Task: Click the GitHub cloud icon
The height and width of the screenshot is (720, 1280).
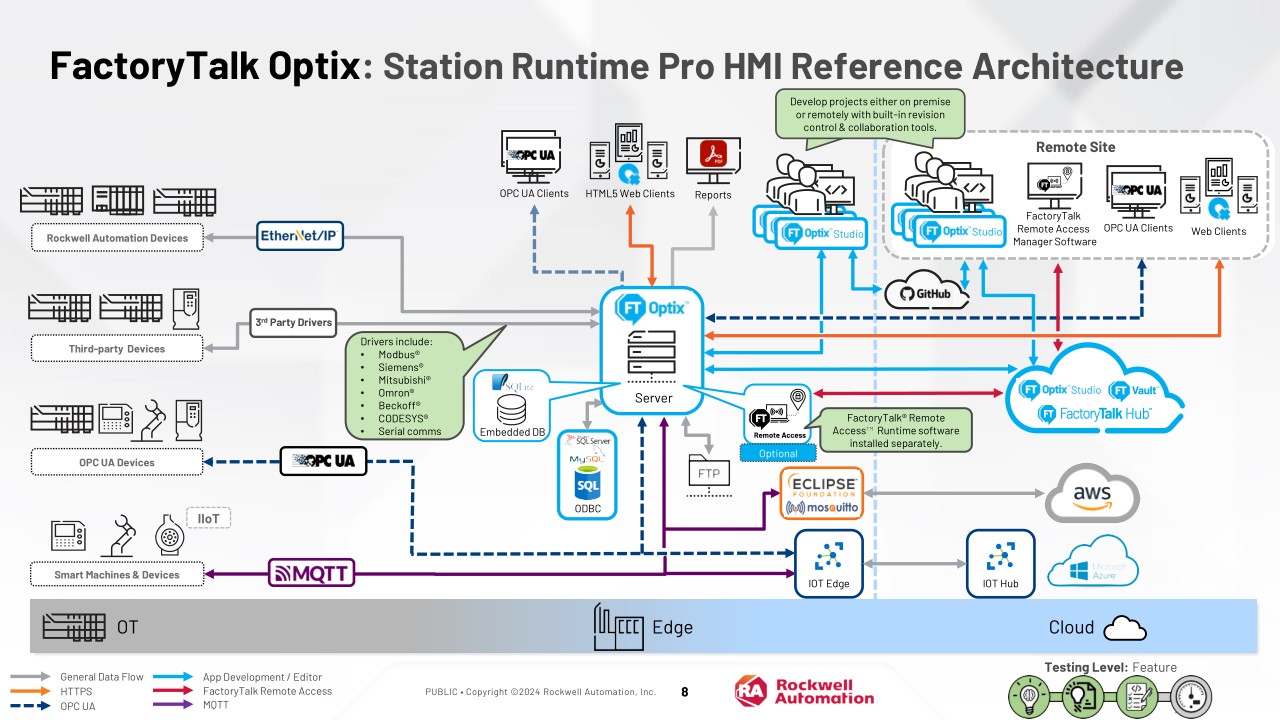Action: (x=926, y=290)
